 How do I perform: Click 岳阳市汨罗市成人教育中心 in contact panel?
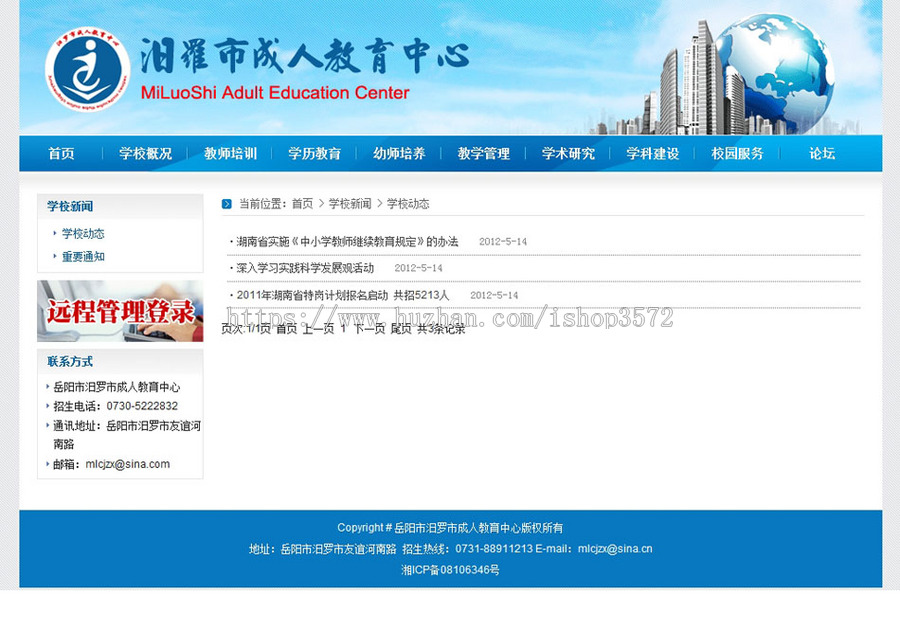tap(117, 387)
